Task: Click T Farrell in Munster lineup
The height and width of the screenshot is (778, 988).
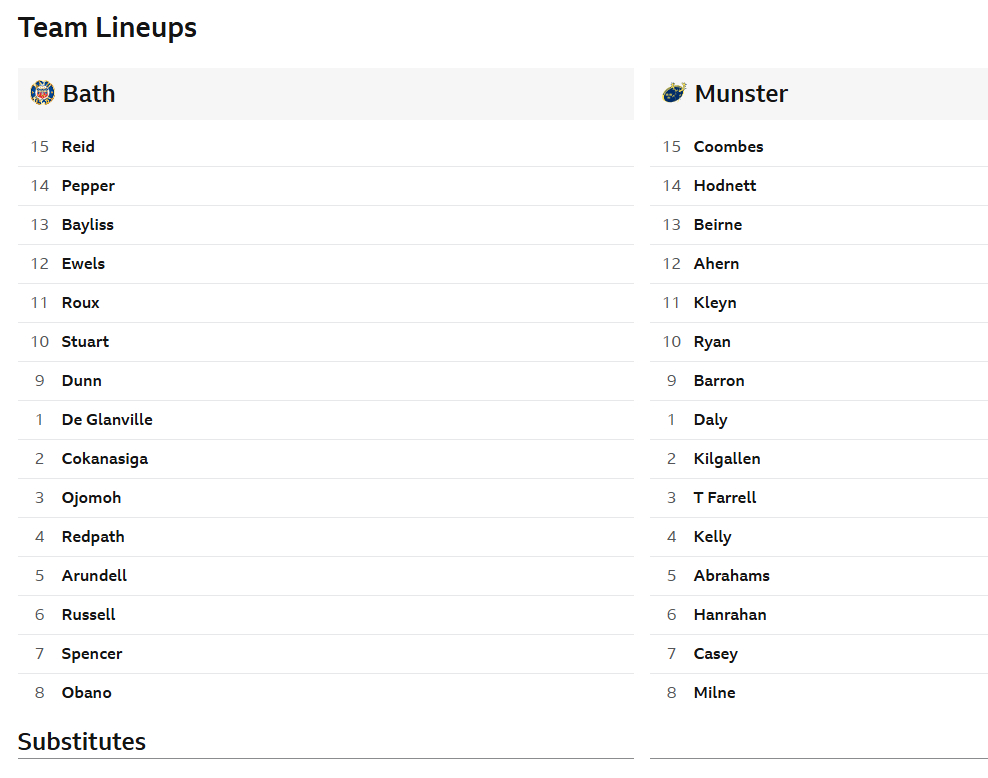Action: point(725,498)
